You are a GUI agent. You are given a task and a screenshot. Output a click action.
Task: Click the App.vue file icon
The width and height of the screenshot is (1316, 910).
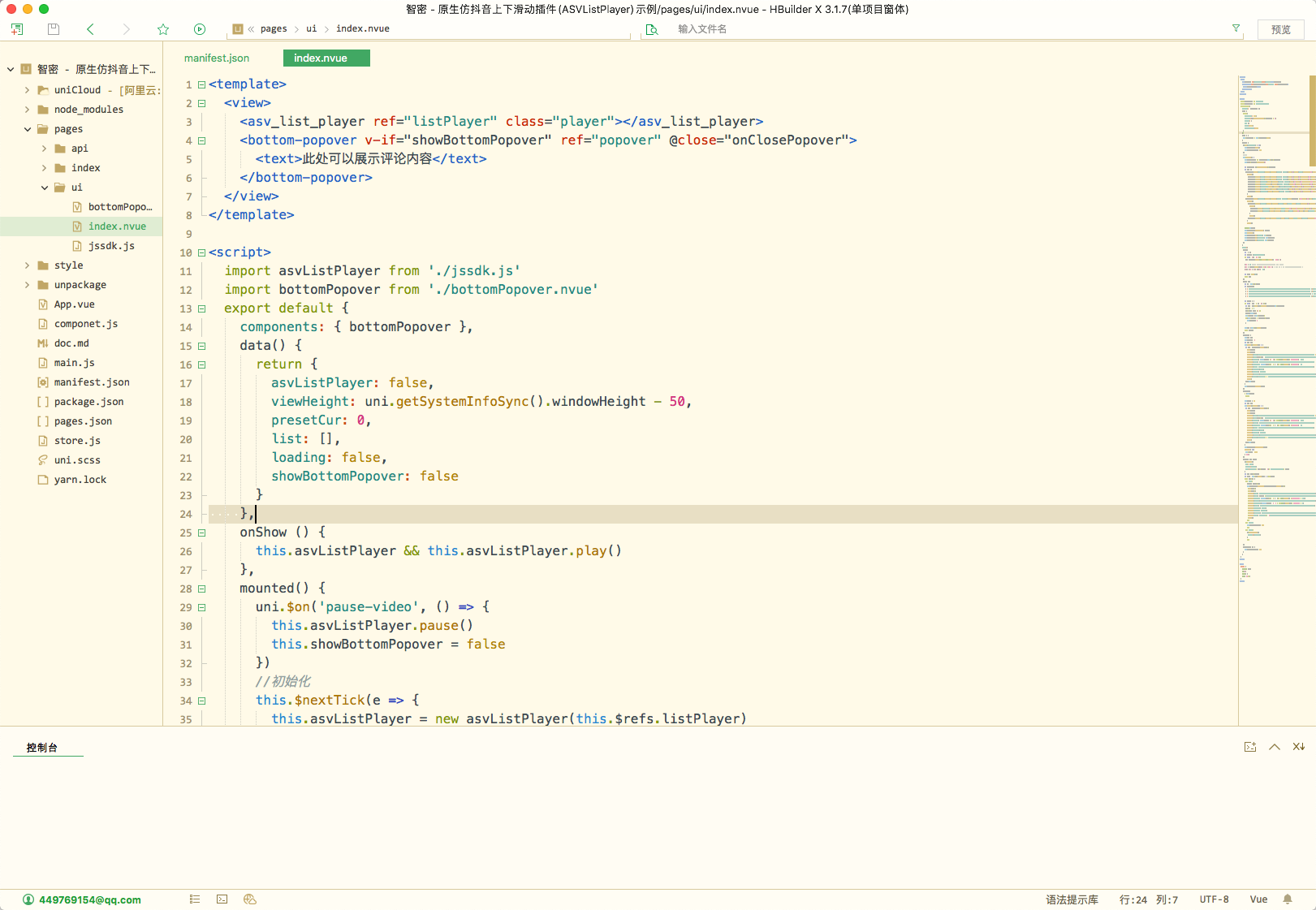[43, 304]
